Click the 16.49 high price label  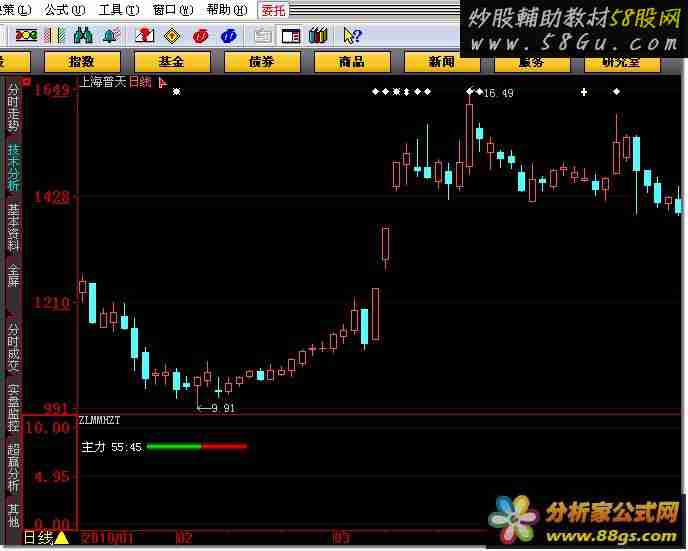point(498,93)
